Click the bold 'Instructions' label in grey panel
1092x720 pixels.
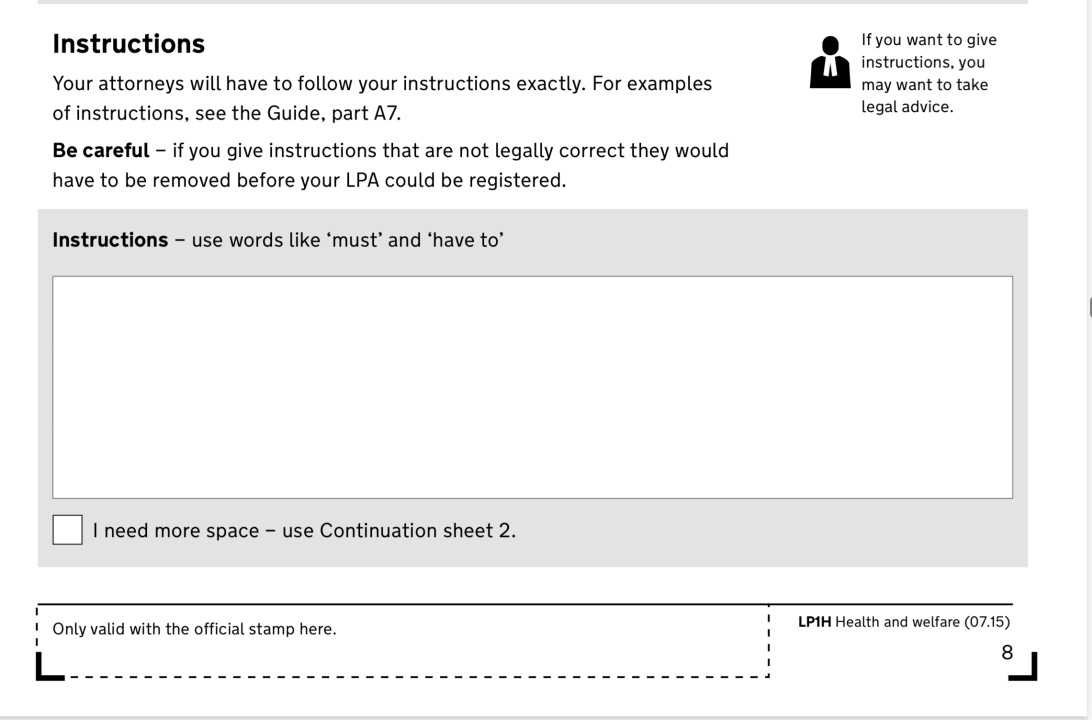(110, 240)
